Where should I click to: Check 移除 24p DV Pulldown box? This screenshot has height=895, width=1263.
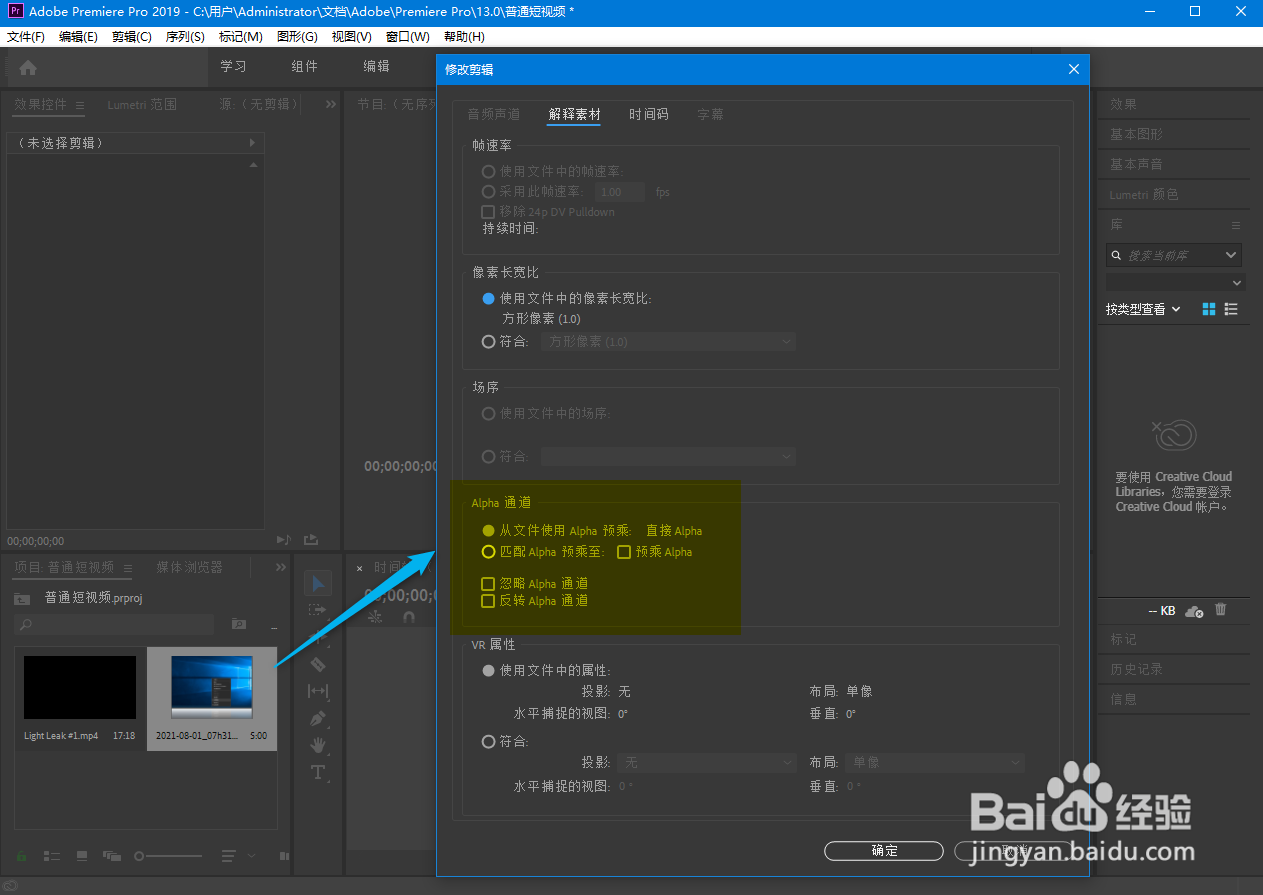click(489, 211)
